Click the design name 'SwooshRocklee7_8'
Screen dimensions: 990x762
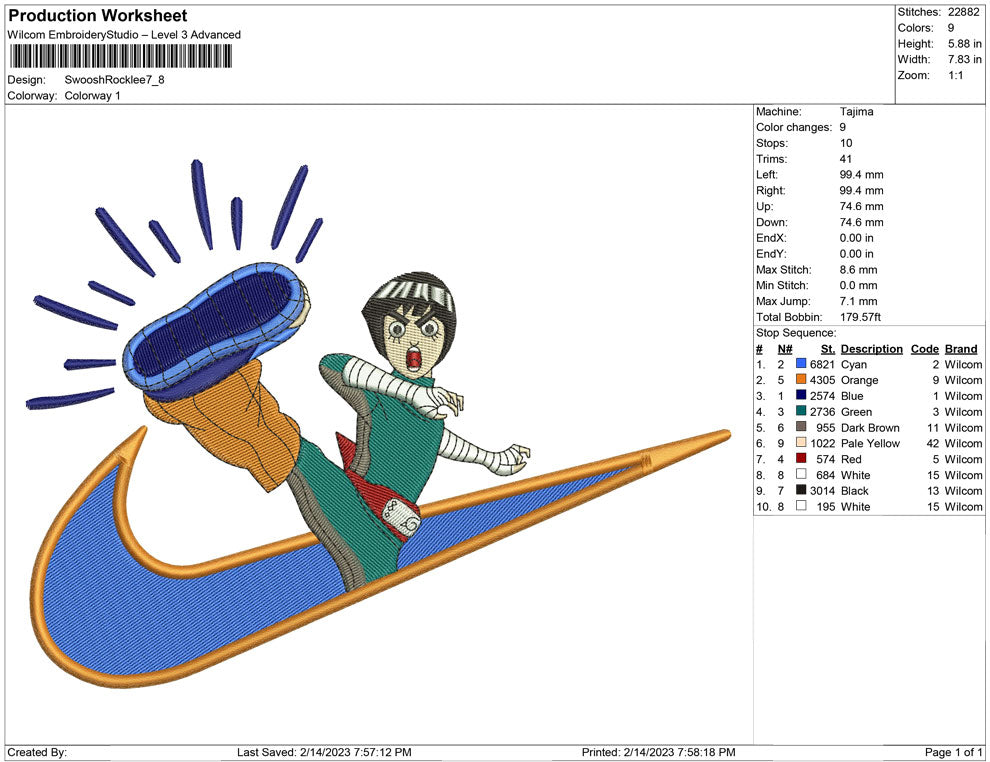114,80
